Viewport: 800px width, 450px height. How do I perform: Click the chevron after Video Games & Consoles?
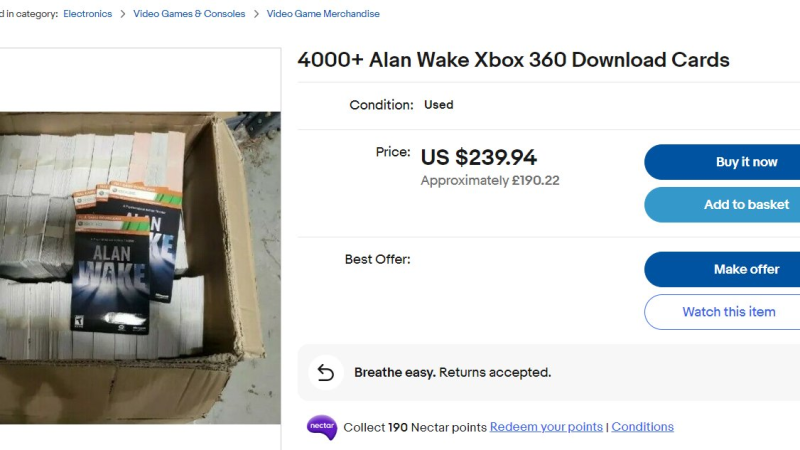(x=256, y=14)
